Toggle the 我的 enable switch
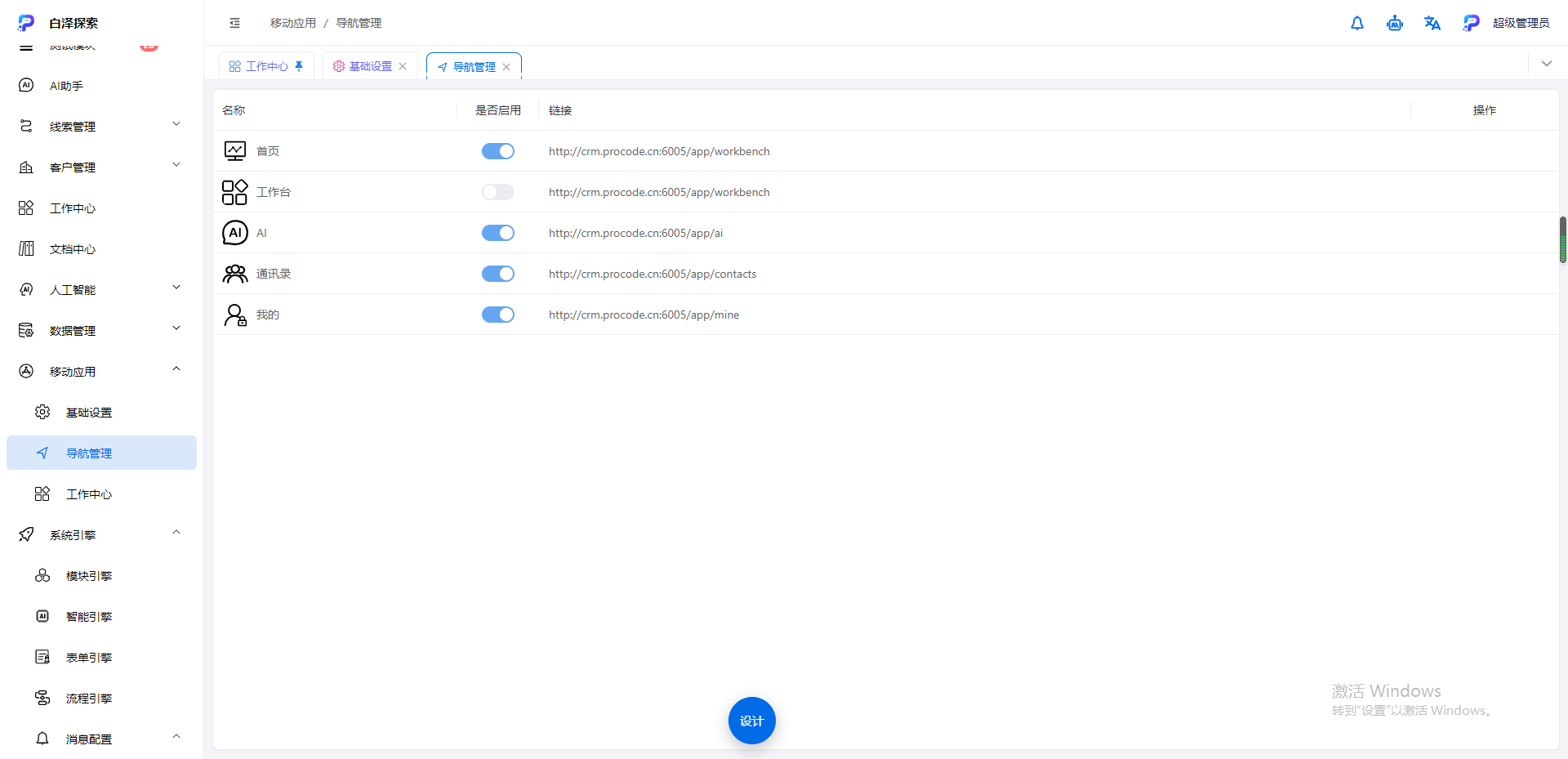This screenshot has width=1568, height=759. (498, 315)
